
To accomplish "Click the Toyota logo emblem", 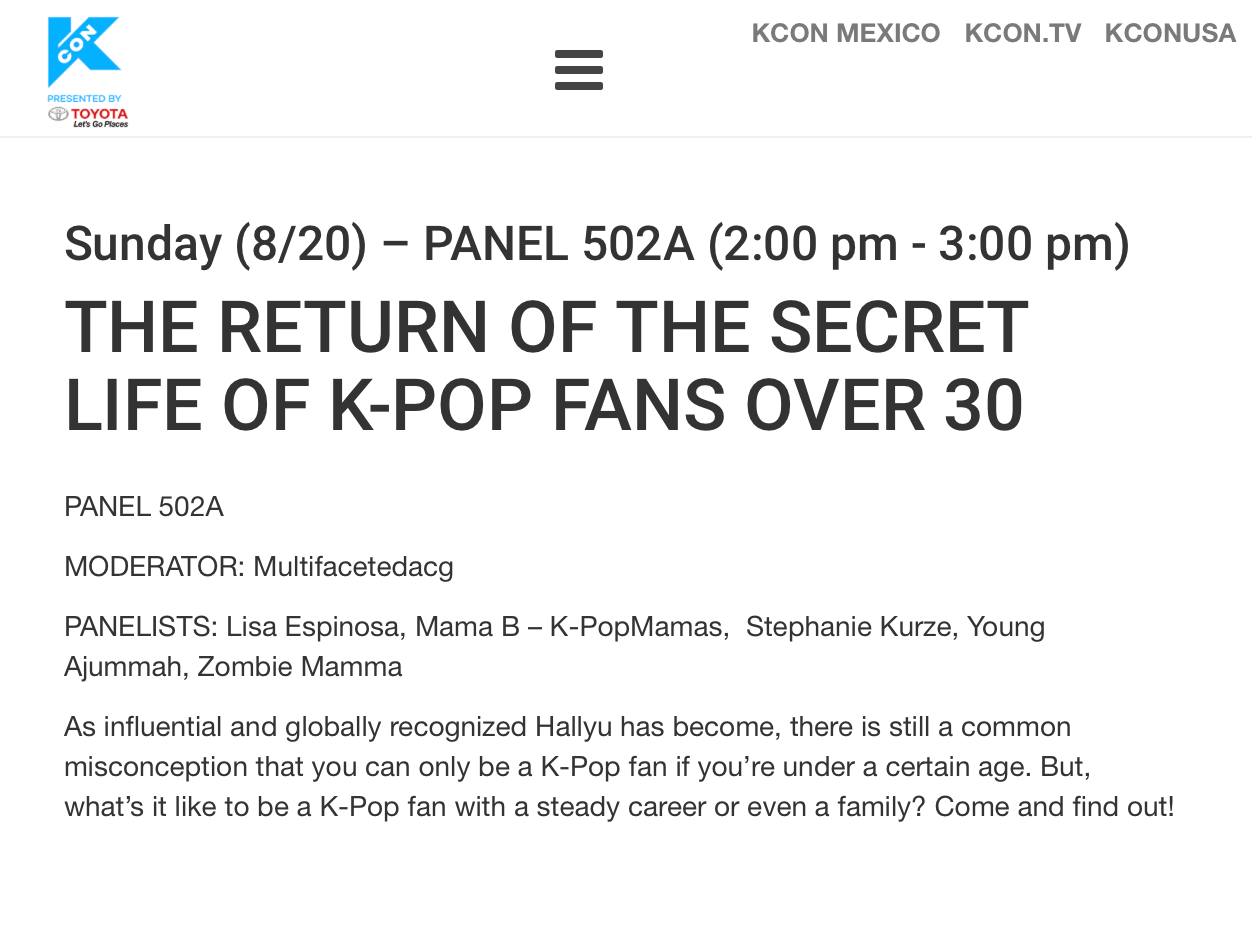I will (58, 114).
